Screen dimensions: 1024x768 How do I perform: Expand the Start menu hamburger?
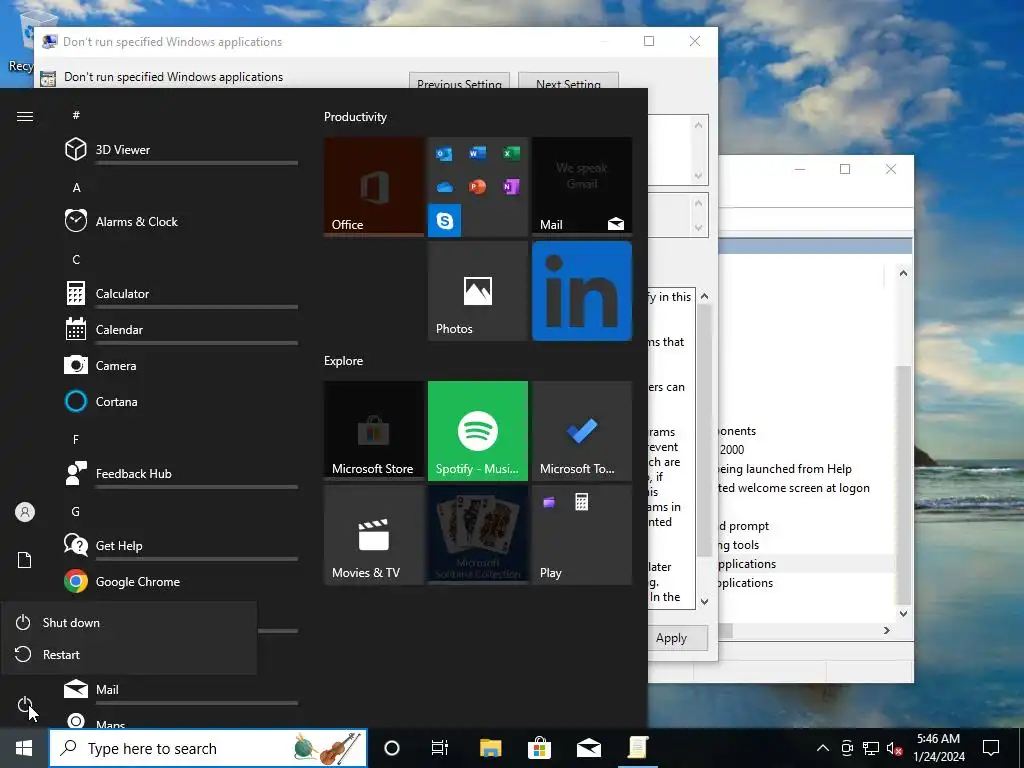click(25, 116)
